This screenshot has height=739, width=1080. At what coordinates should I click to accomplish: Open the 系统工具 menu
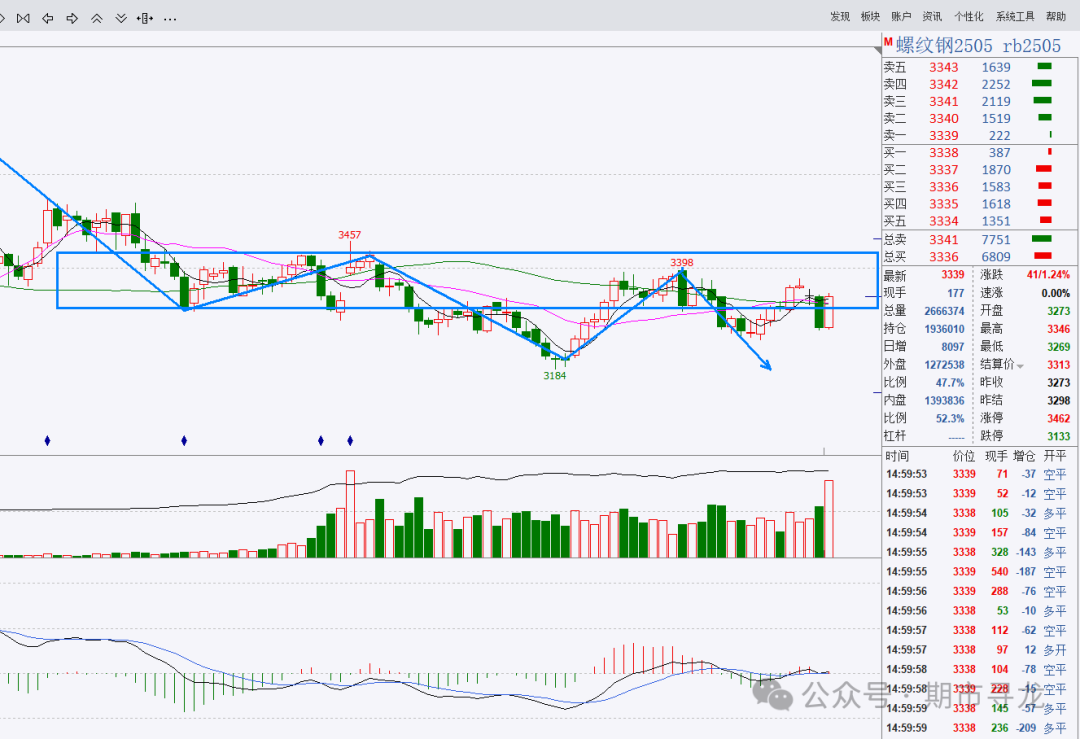[x=1015, y=17]
